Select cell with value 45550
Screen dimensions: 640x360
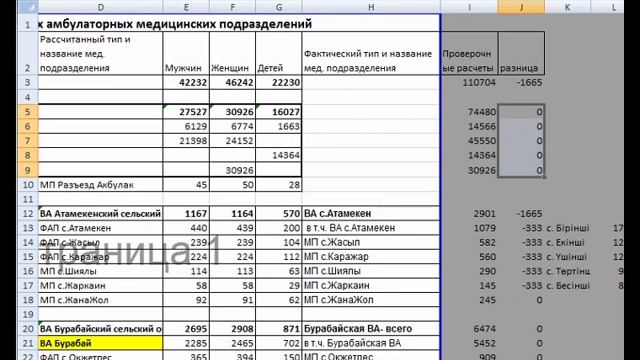[469, 141]
